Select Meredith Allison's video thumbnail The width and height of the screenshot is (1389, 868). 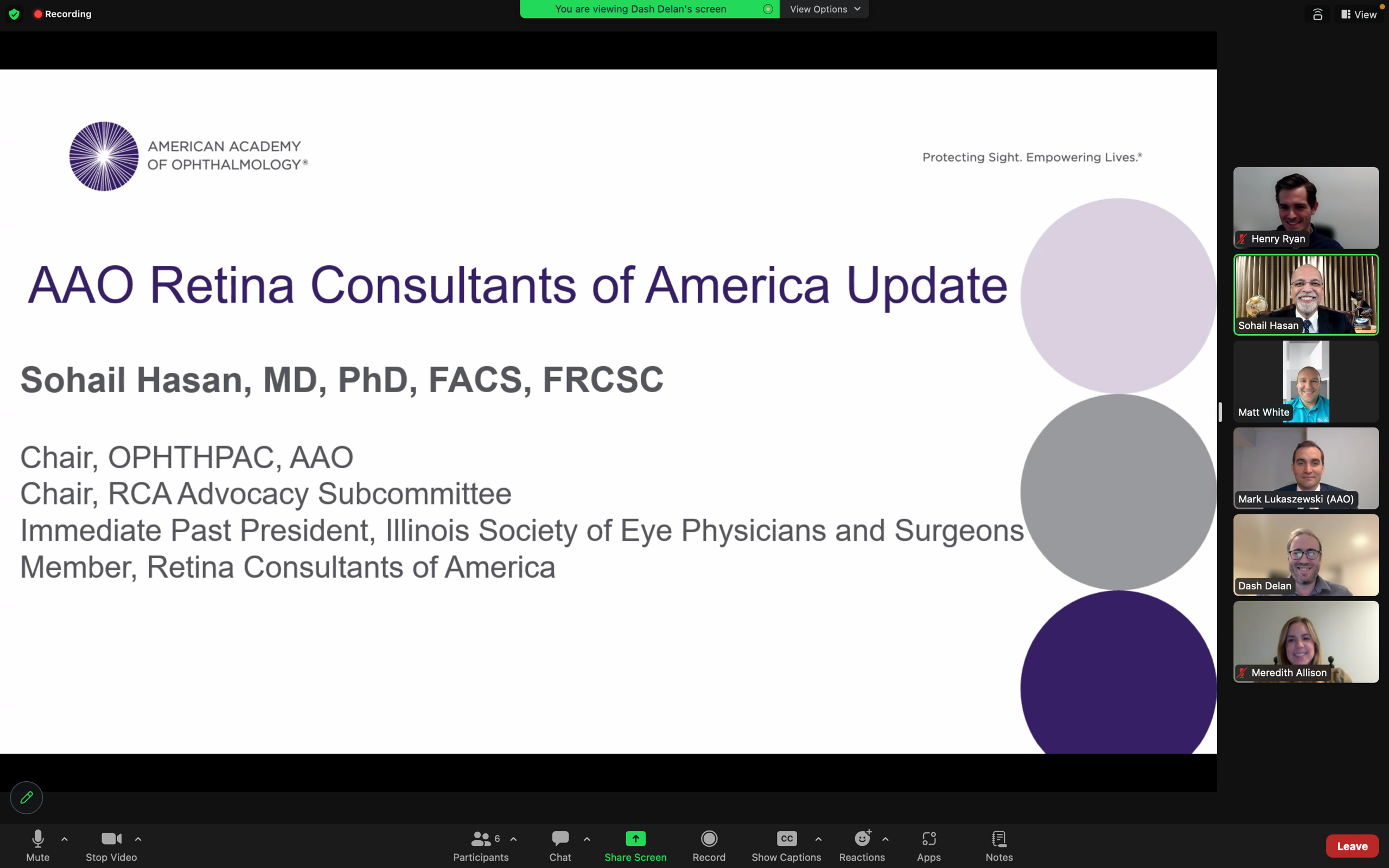point(1306,641)
